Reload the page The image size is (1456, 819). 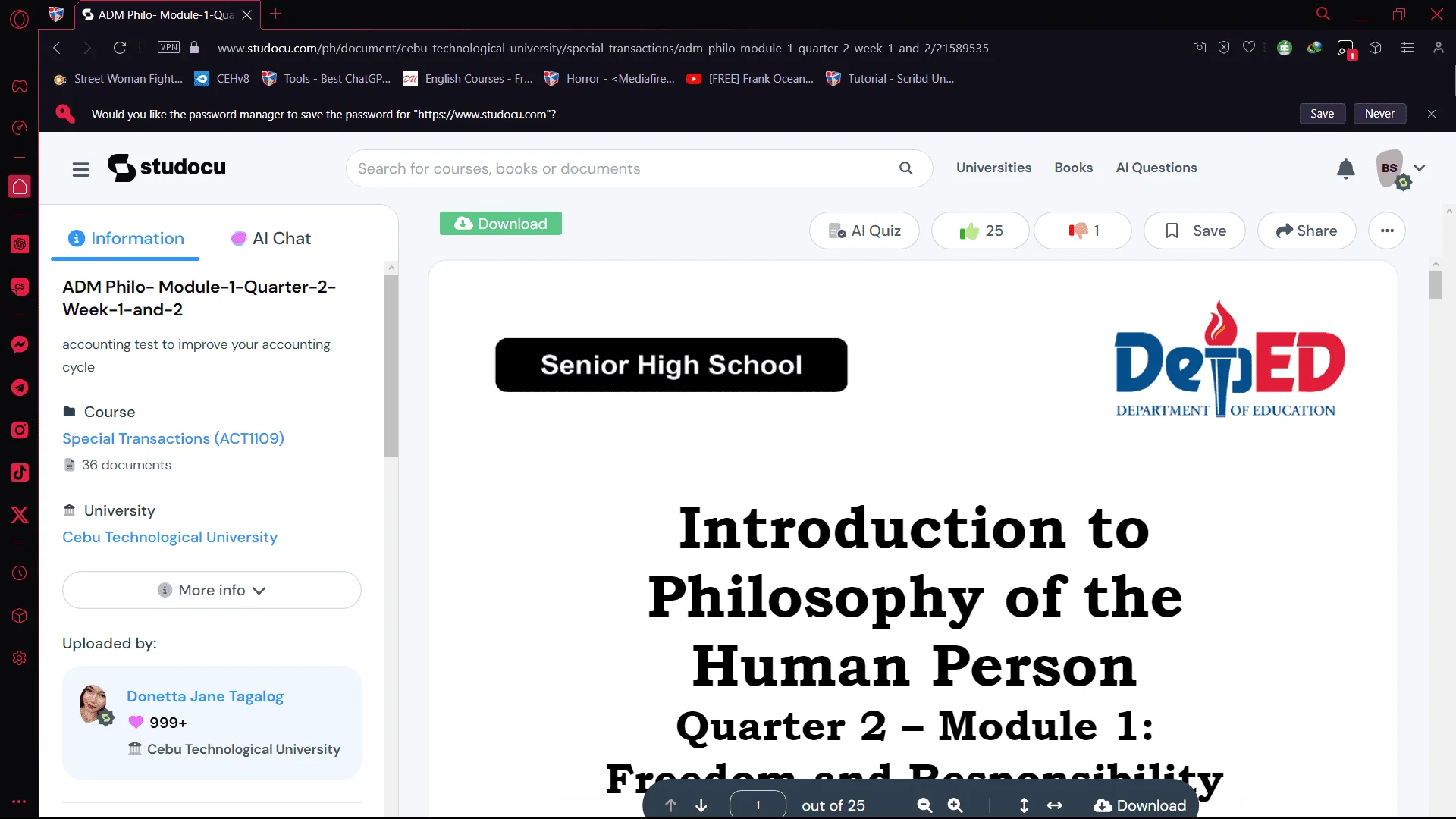(120, 48)
